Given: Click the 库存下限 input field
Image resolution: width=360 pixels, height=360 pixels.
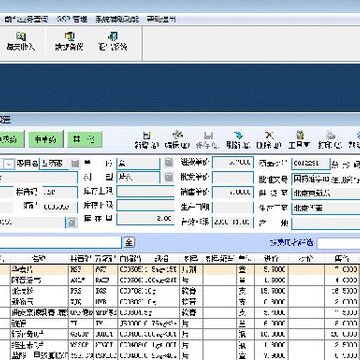Looking at the screenshot, I should [x=145, y=205].
